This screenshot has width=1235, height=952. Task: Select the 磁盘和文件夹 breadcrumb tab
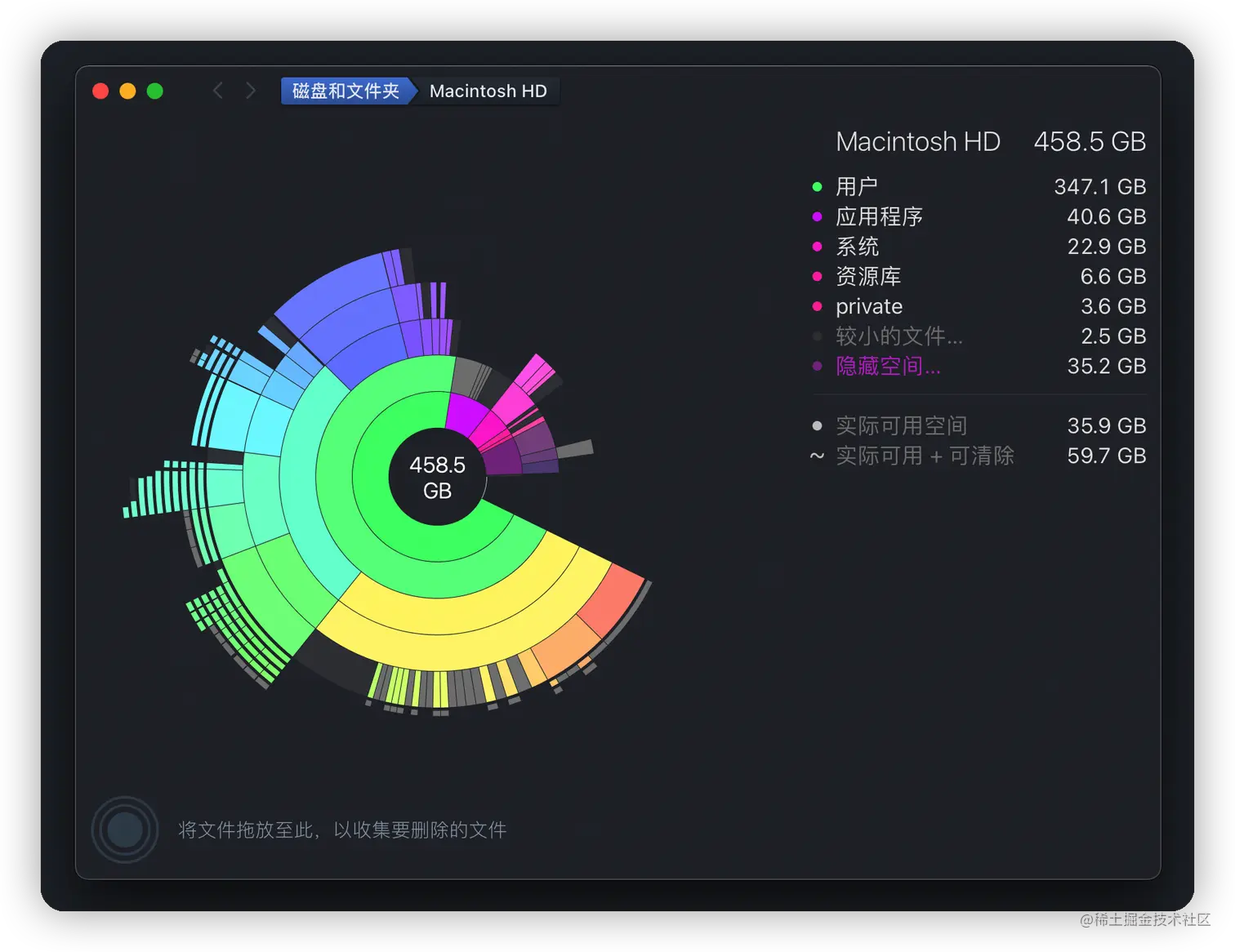[x=346, y=91]
